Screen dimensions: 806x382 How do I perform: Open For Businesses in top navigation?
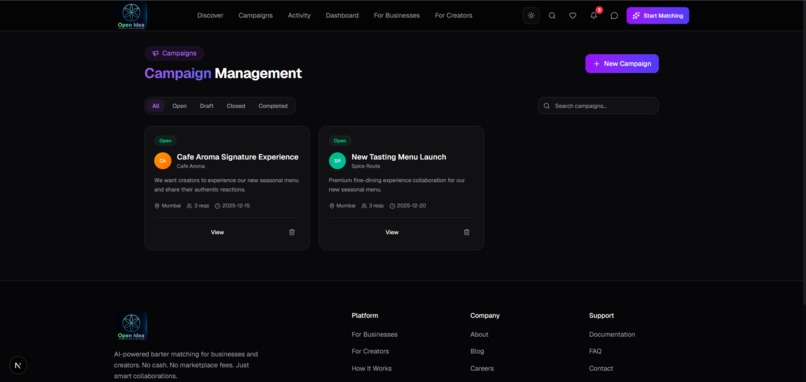397,15
